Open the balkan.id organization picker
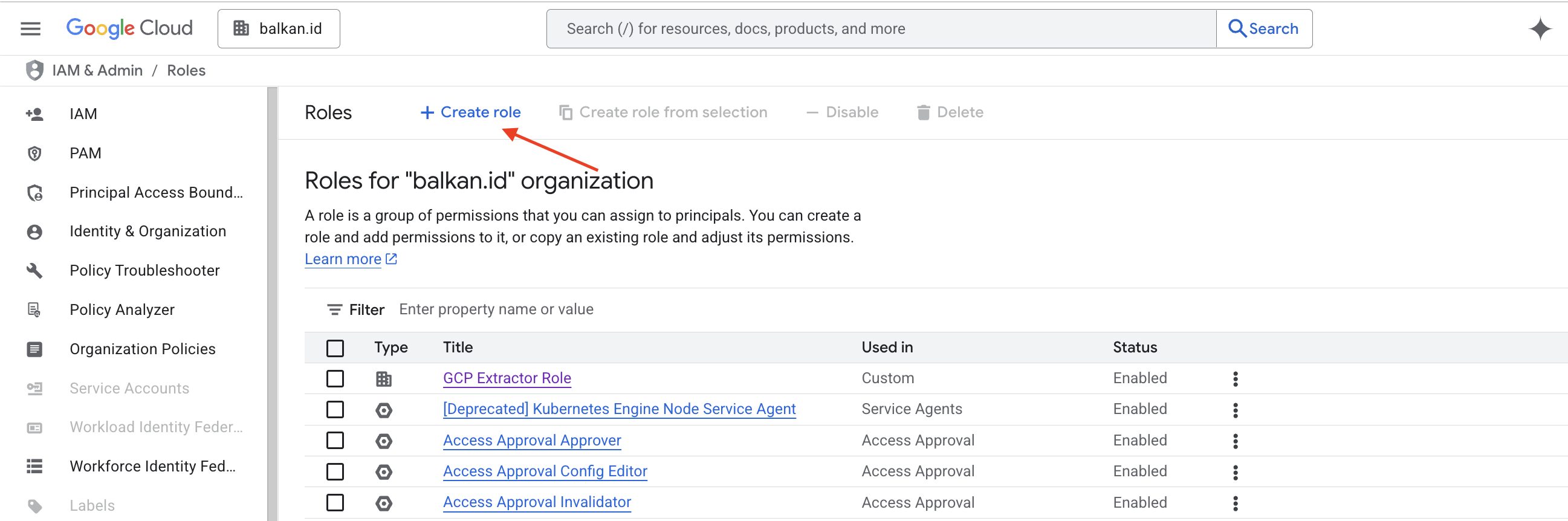Screen dimensions: 1568x521 (279, 28)
